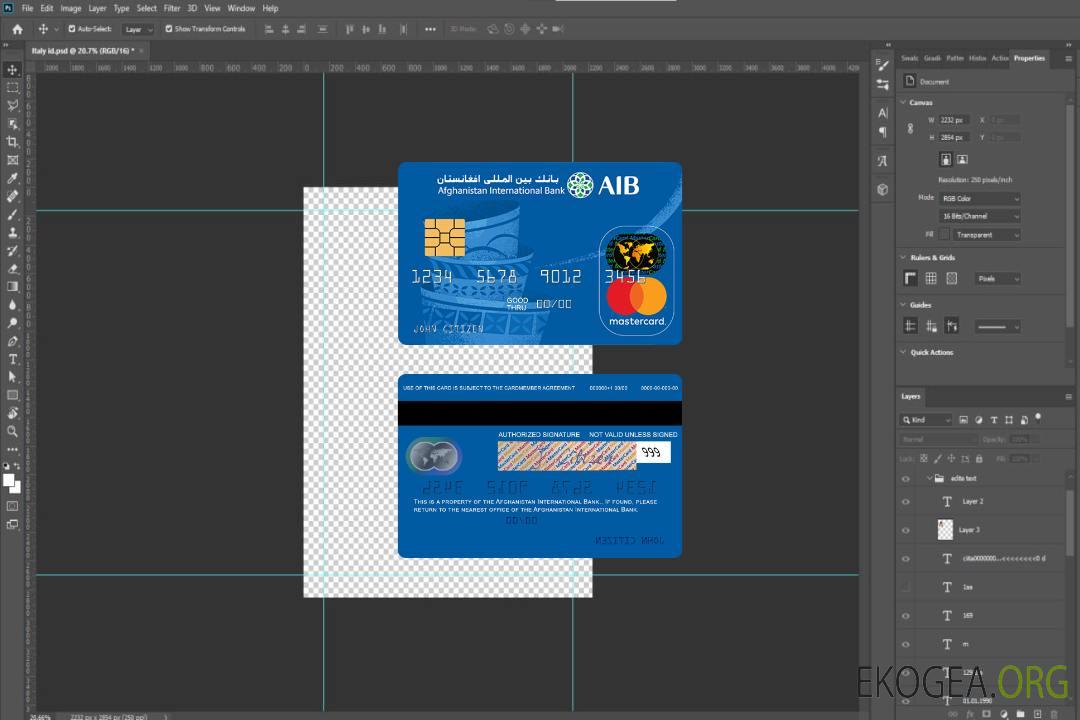Toggle Show Transform Controls checkbox

click(169, 29)
